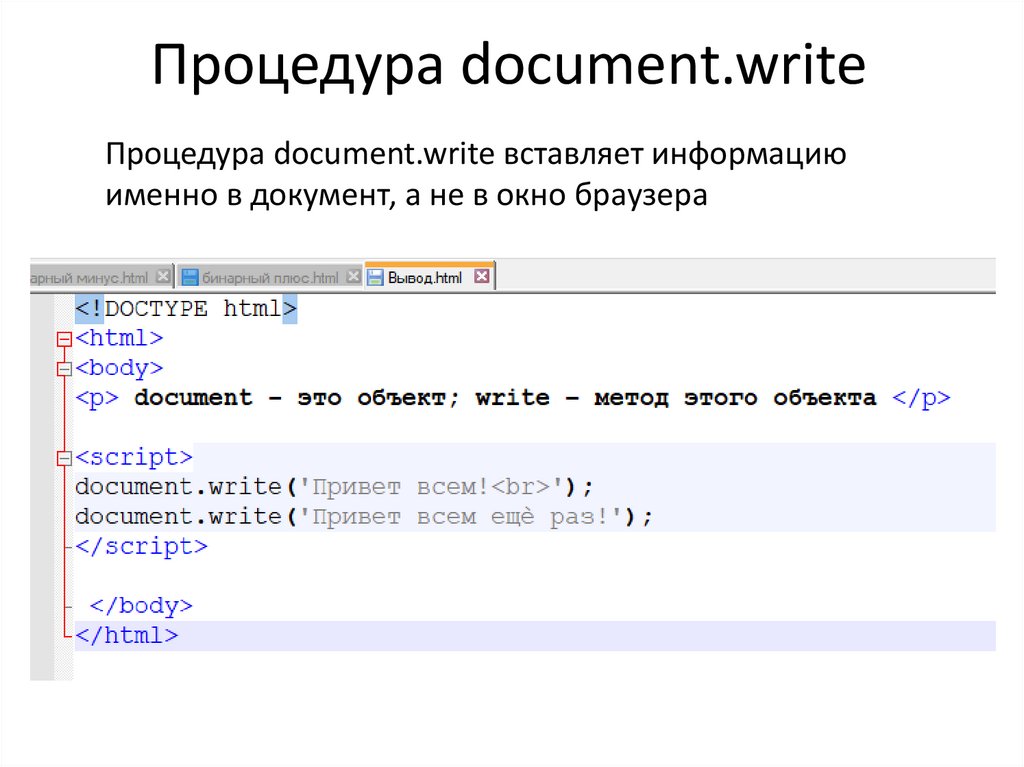Viewport: 1024px width, 767px height.
Task: Click the save icon on Вывод.html tab
Action: [376, 277]
